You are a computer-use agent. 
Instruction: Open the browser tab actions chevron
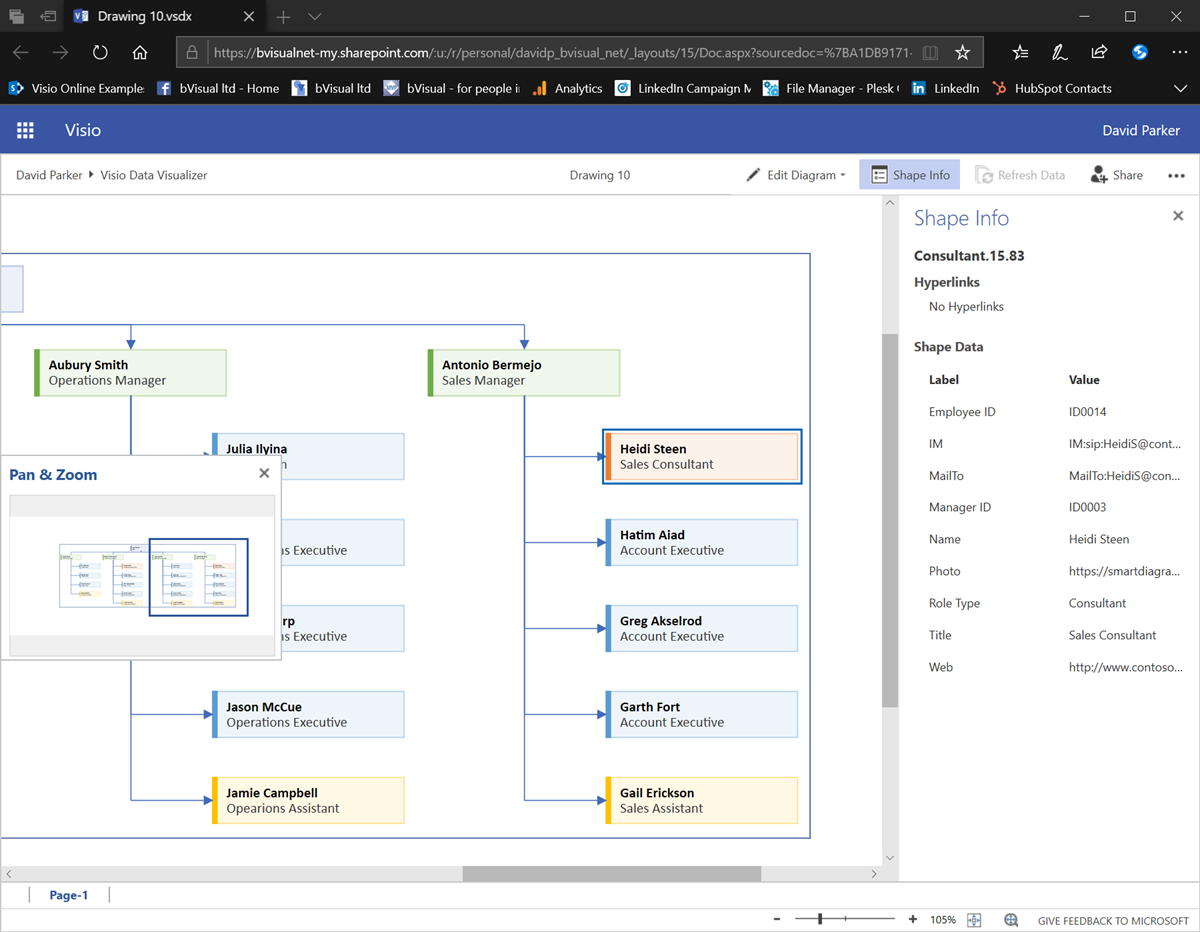tap(314, 16)
